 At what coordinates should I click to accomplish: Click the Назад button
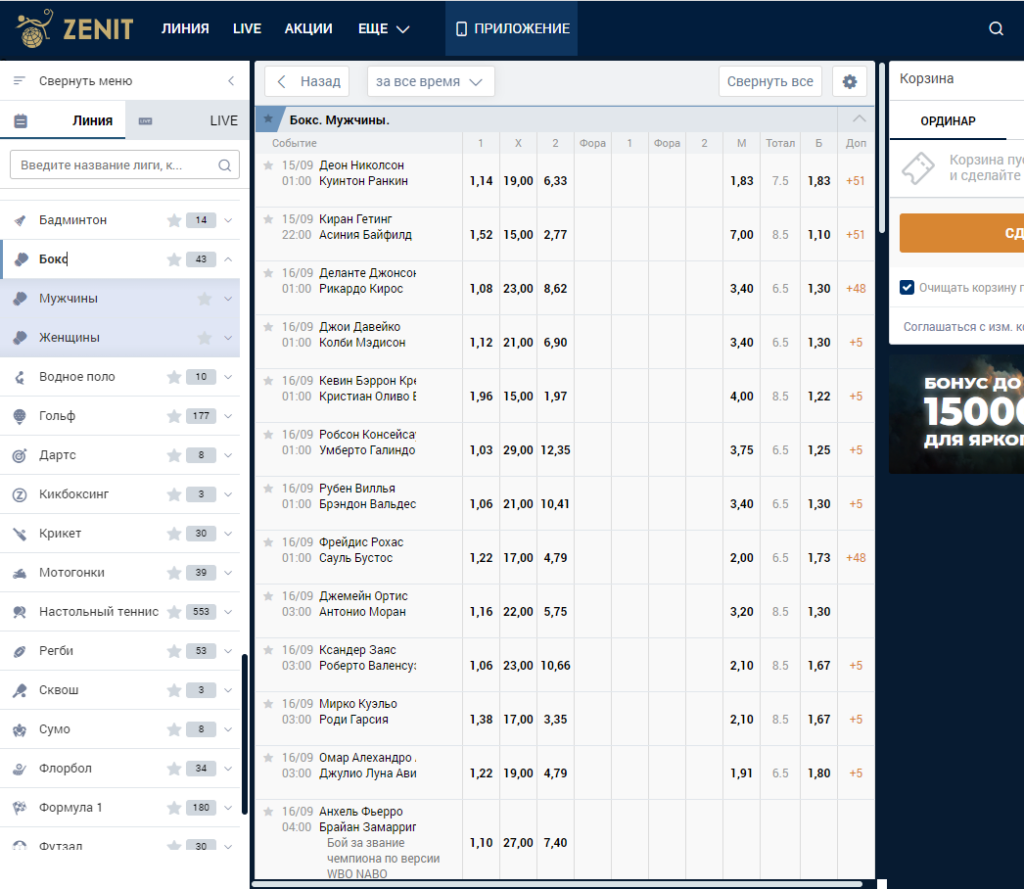pos(307,82)
